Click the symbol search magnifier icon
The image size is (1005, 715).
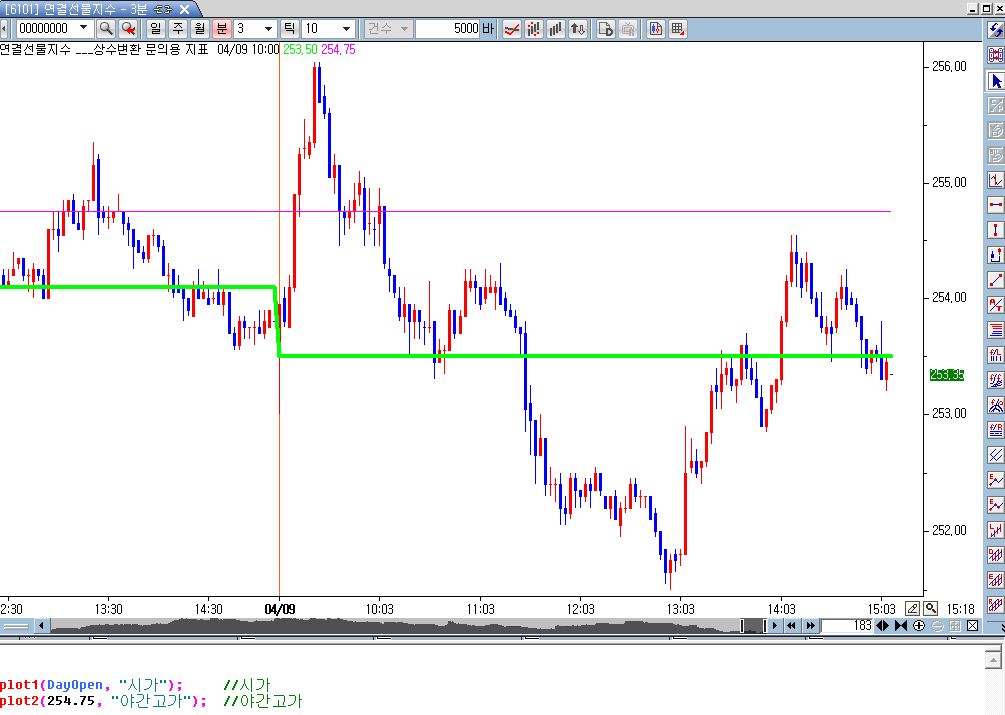(x=106, y=29)
